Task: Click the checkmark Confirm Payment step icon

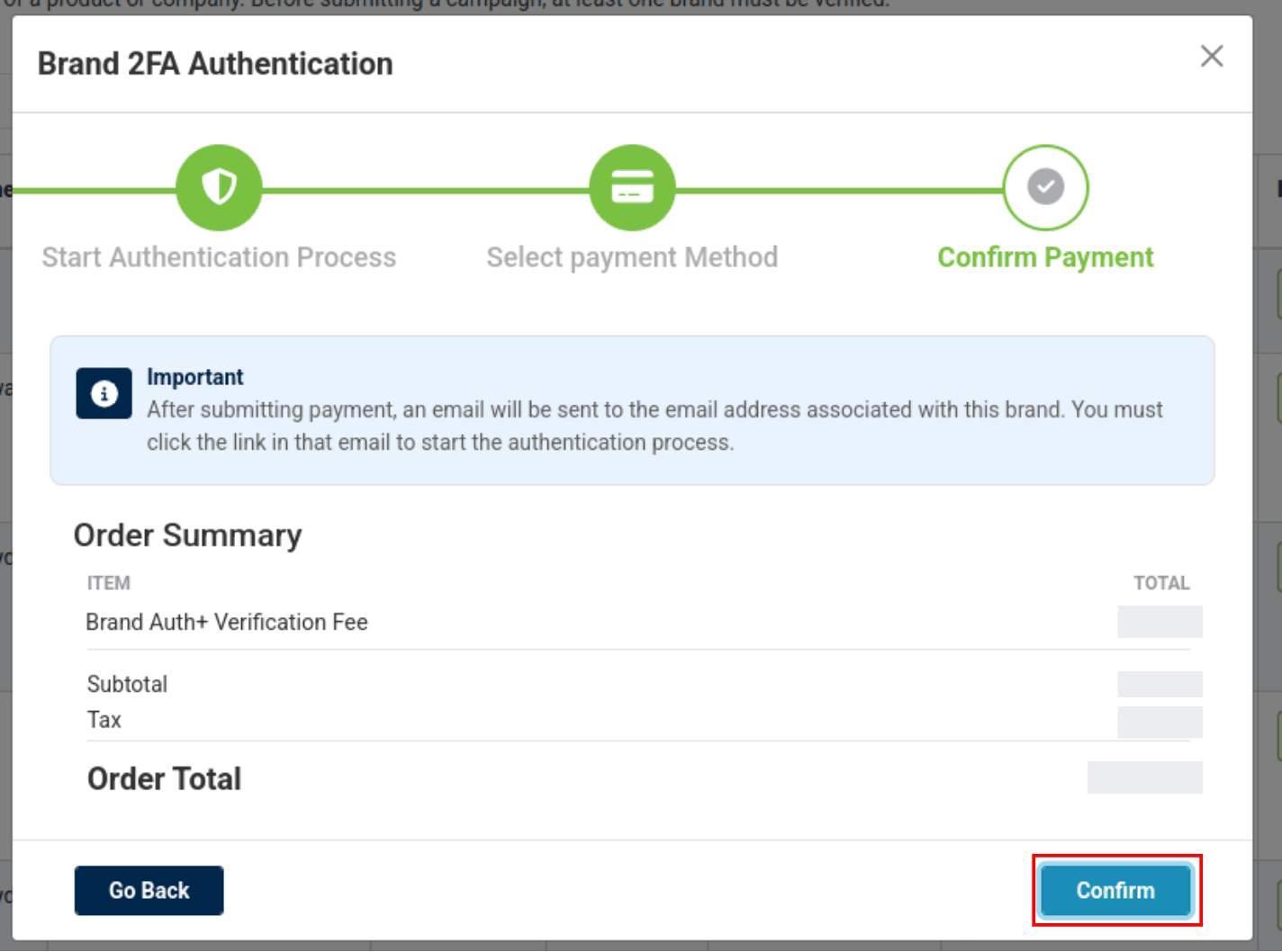Action: tap(1045, 187)
